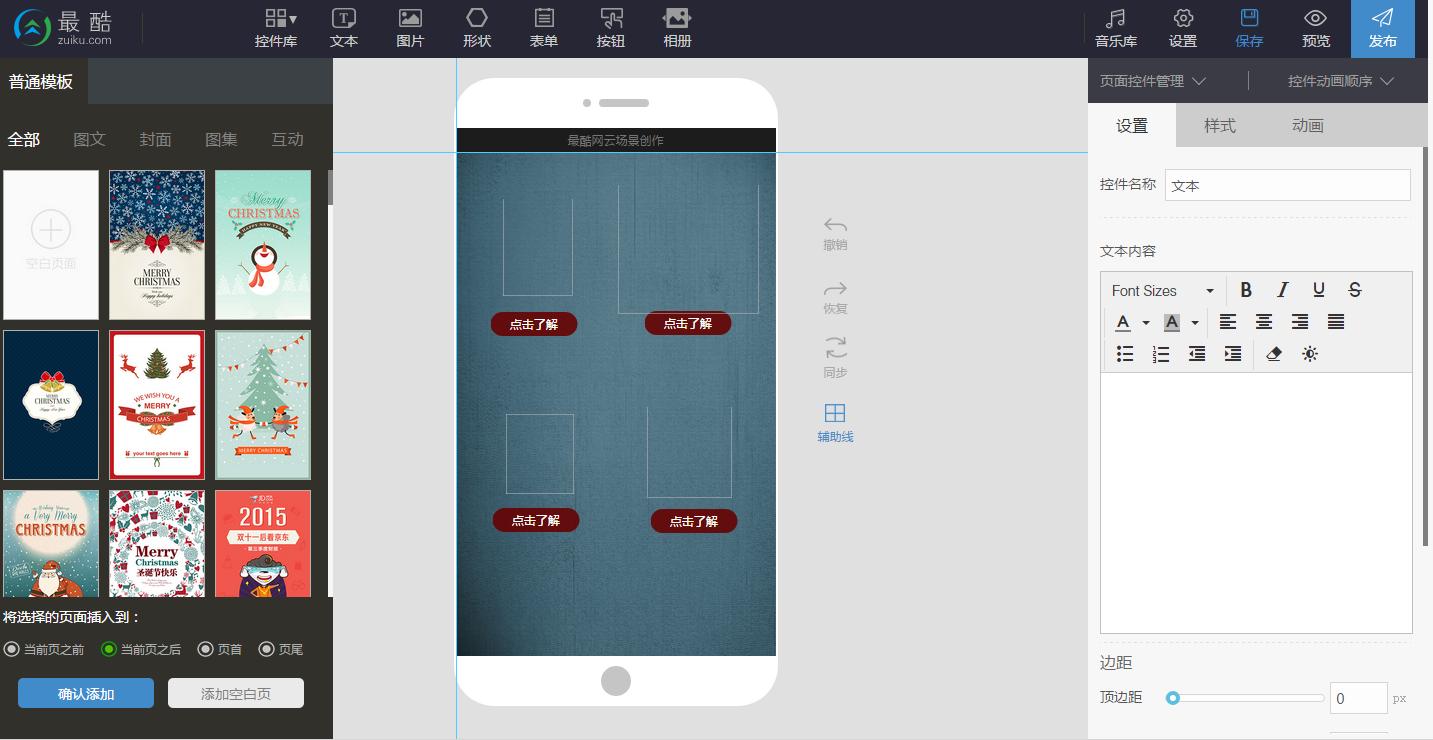The width and height of the screenshot is (1433, 740).
Task: Click the 顶边距 slider handle
Action: pos(1173,698)
